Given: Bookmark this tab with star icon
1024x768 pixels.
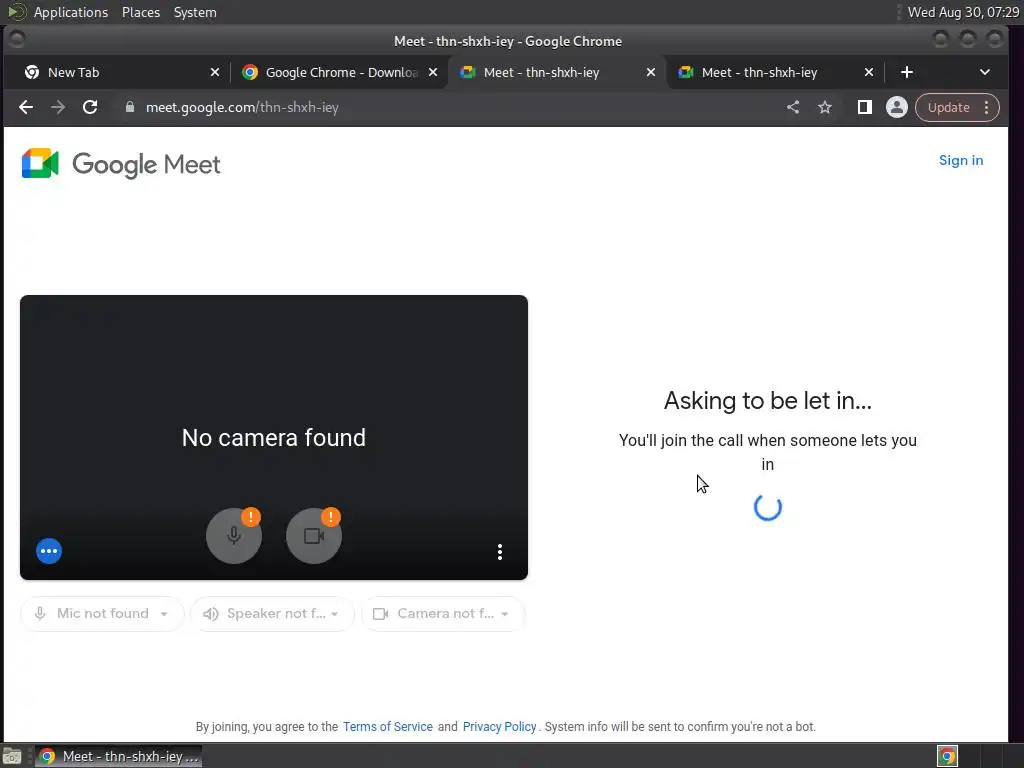Looking at the screenshot, I should (825, 107).
